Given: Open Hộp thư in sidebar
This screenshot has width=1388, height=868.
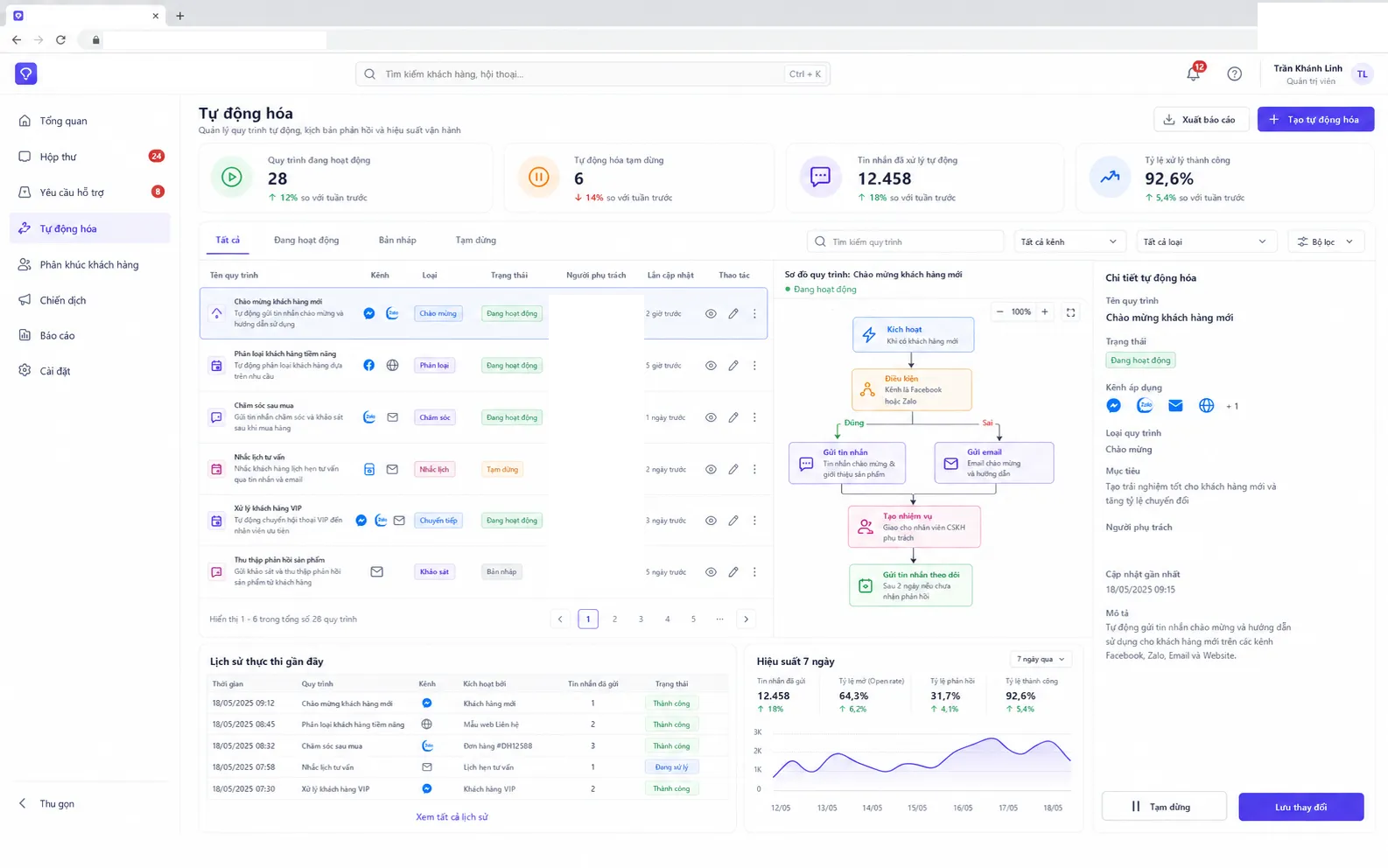Looking at the screenshot, I should (90, 157).
